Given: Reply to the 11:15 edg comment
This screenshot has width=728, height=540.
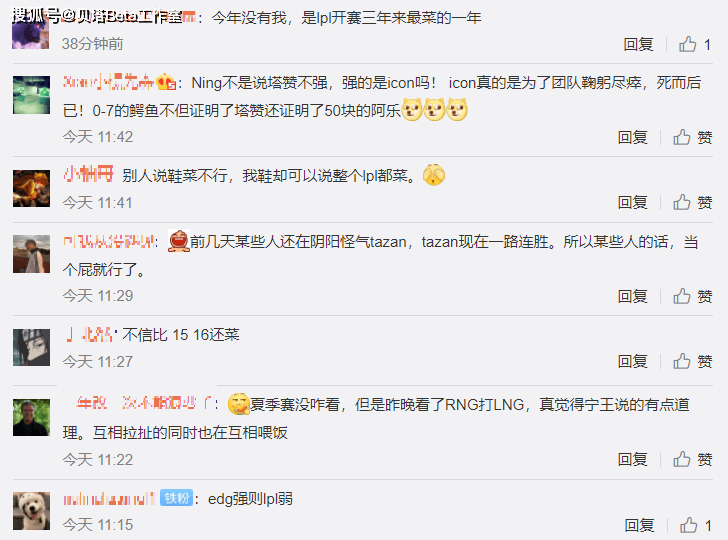Looking at the screenshot, I should click(x=639, y=525).
